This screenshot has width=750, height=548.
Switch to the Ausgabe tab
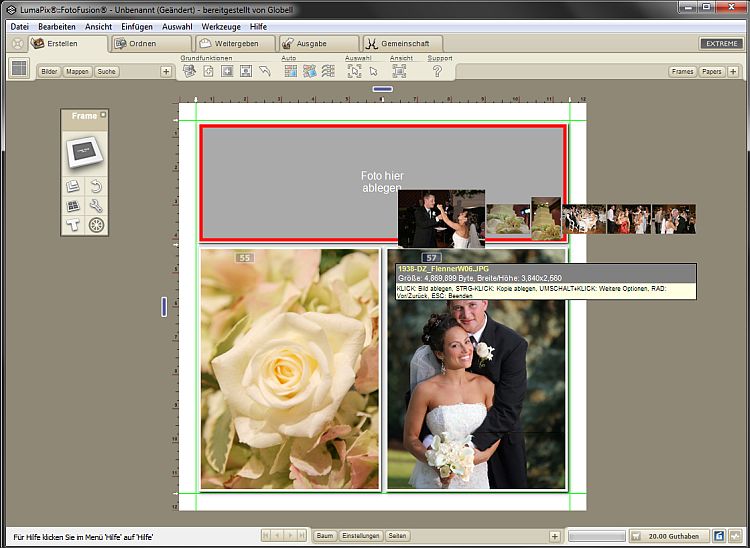pyautogui.click(x=318, y=44)
